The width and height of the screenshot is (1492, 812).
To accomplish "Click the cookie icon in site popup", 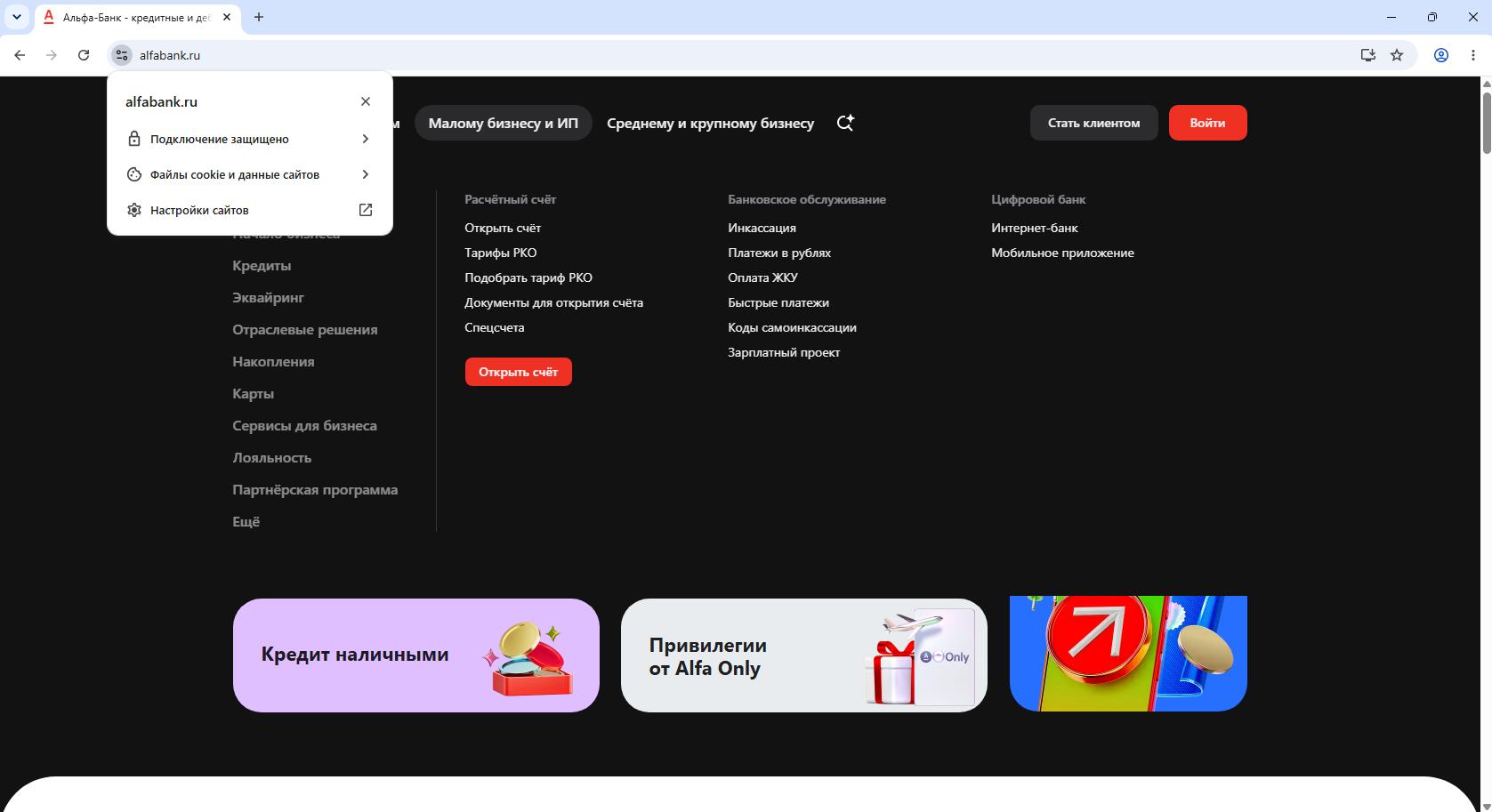I will coord(134,174).
